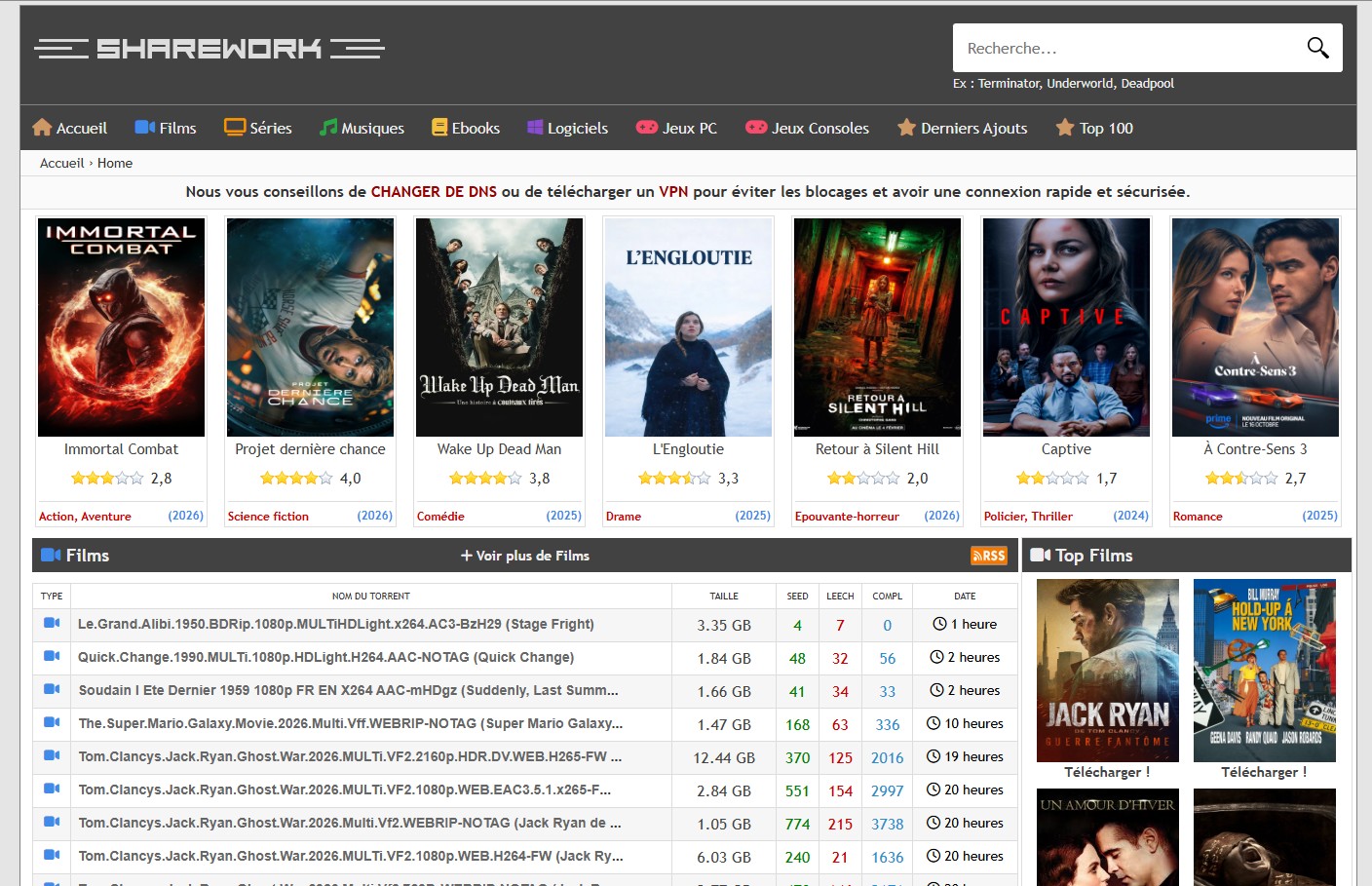Open Super.Mario.Galaxy.Movie.2026 torrent link

(351, 723)
